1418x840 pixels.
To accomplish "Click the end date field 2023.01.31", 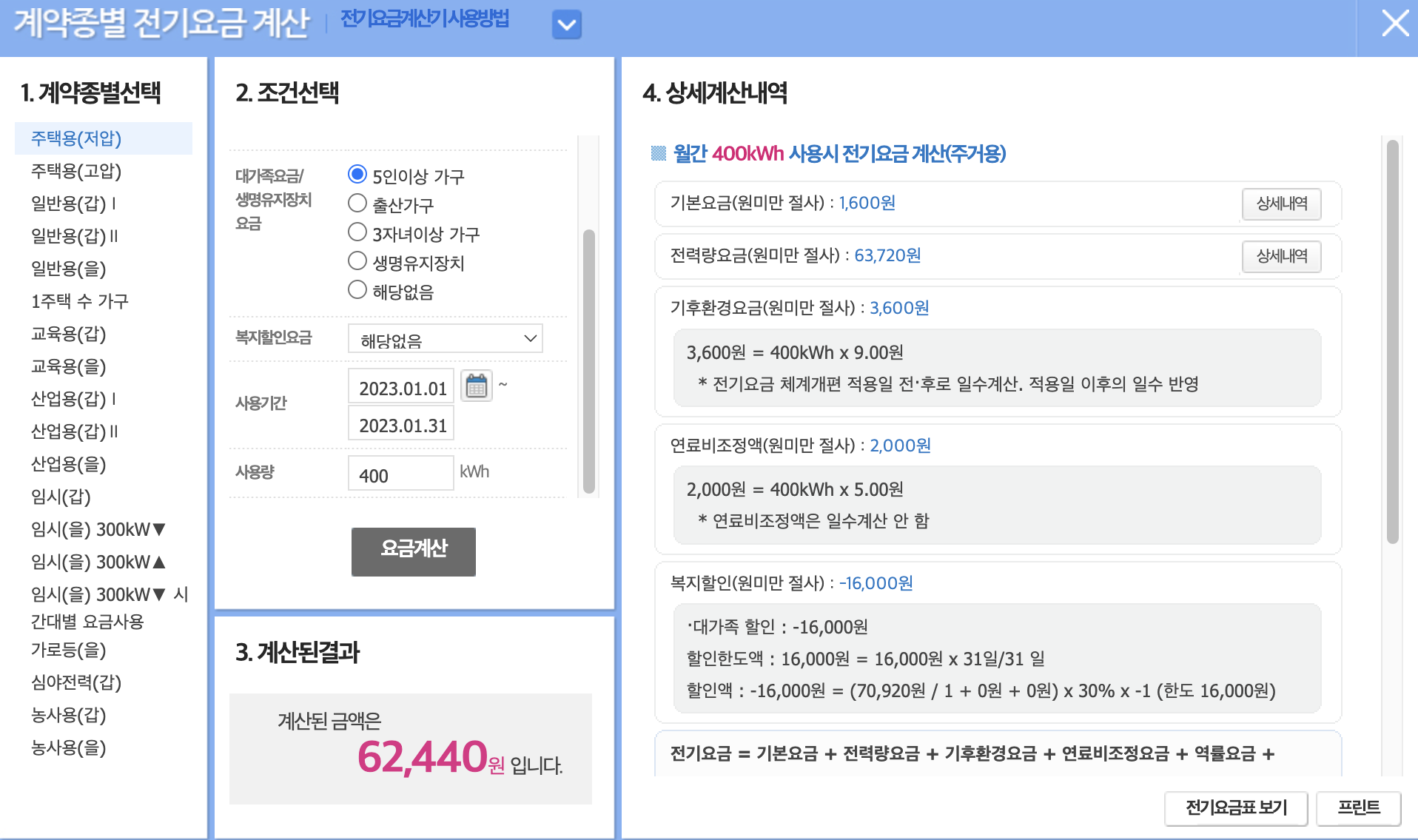I will click(401, 424).
